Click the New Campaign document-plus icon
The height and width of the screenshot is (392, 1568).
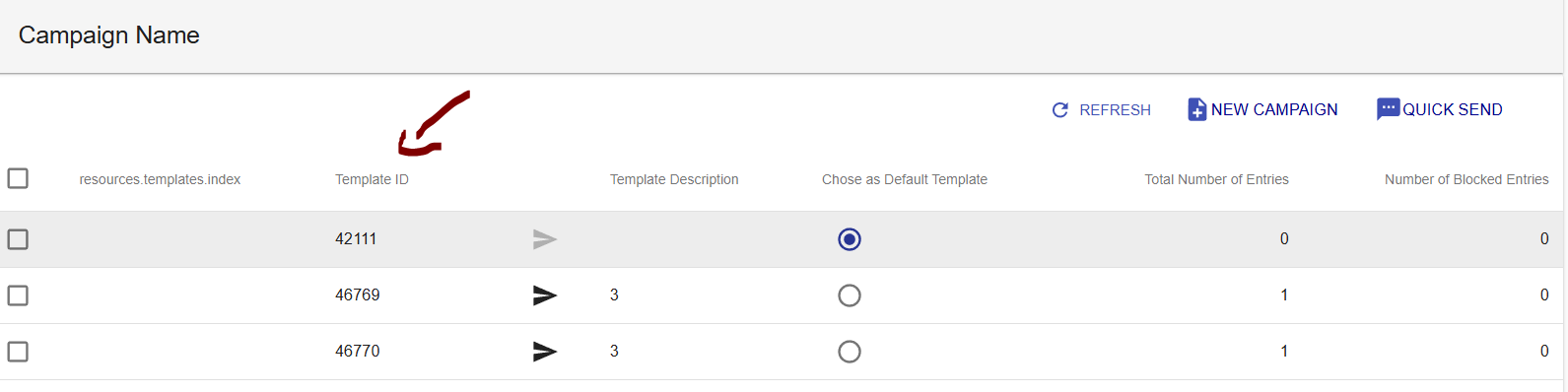(1196, 109)
